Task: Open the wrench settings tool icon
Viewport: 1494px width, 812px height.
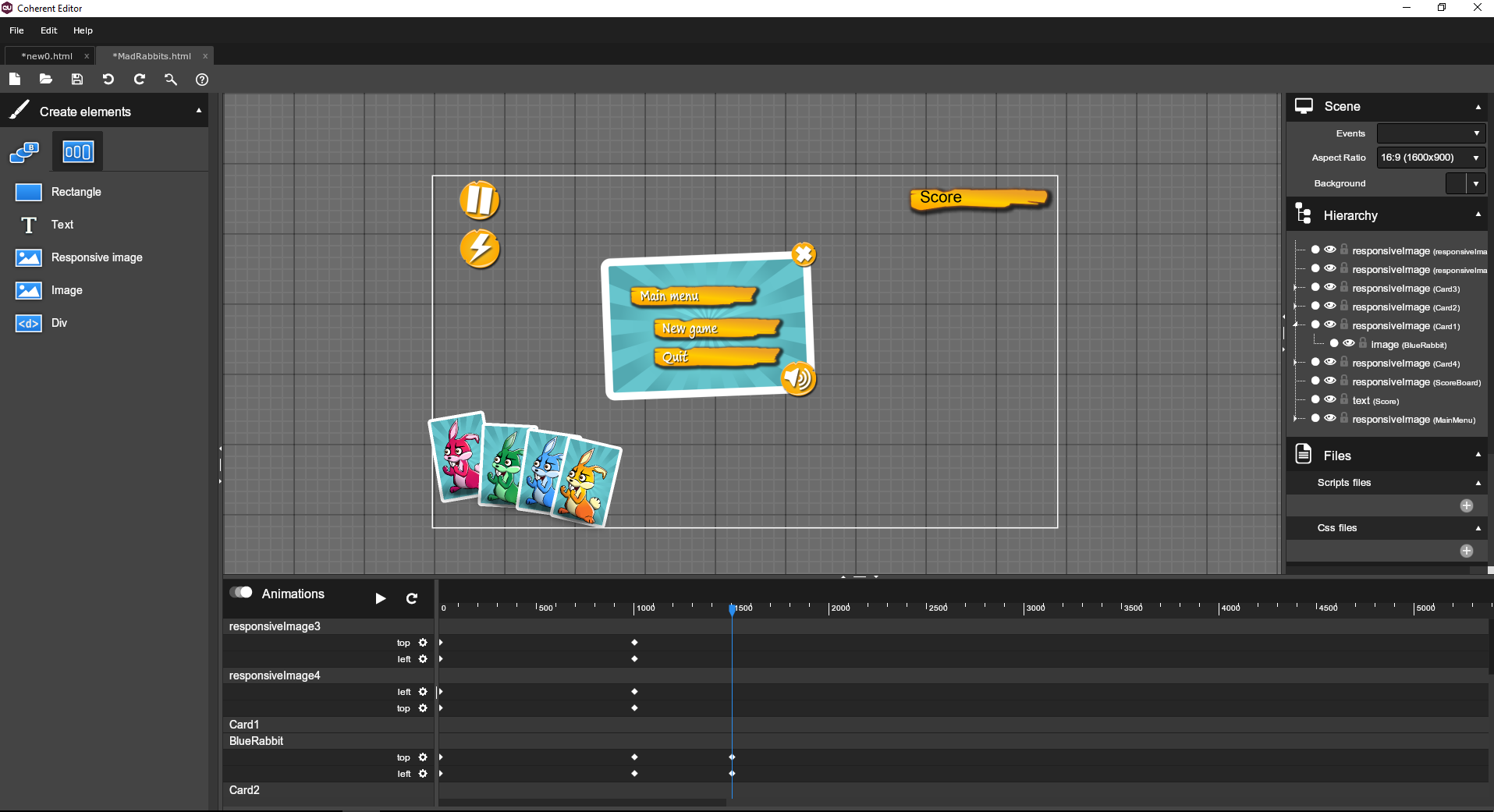Action: 171,79
